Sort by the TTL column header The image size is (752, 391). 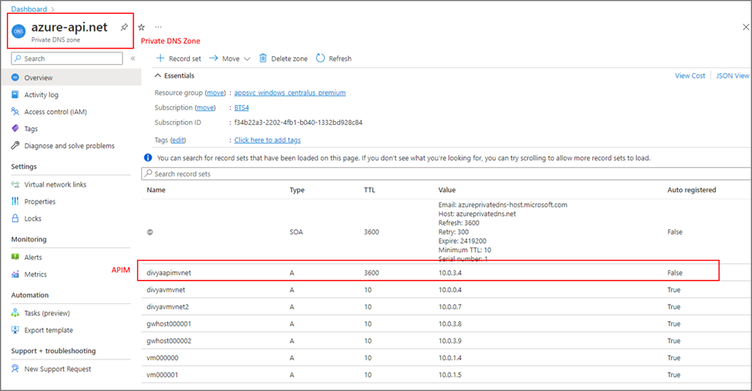tap(369, 190)
